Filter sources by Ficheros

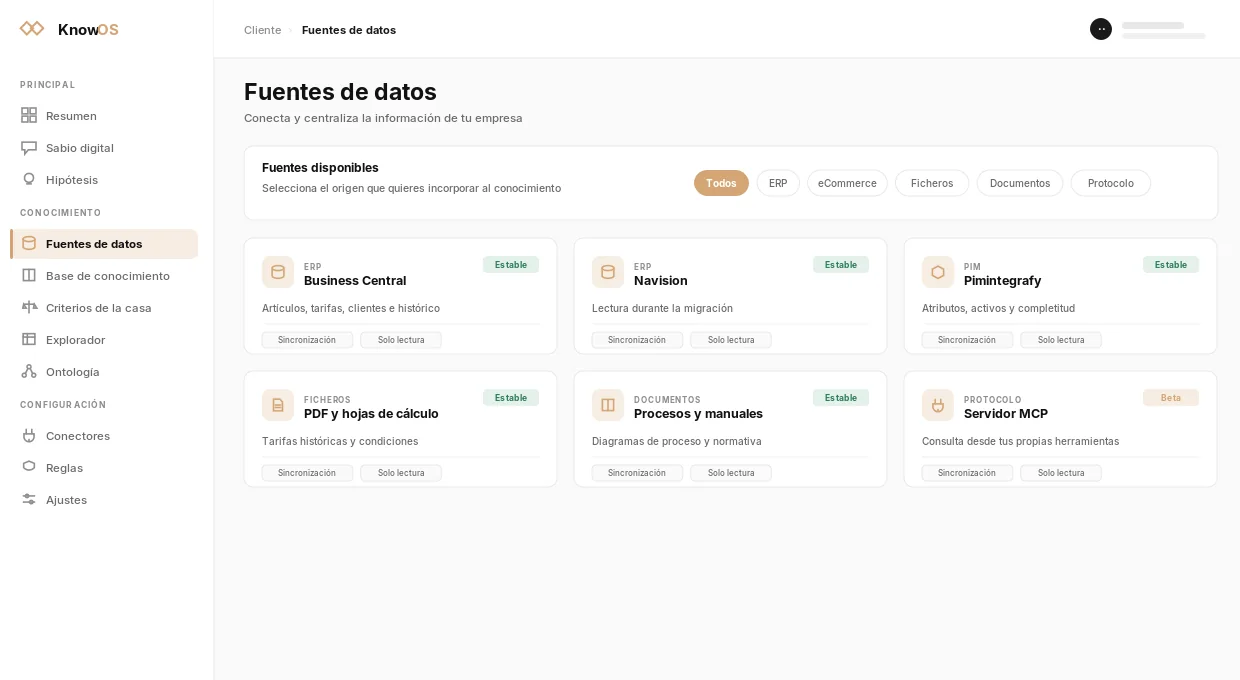point(932,183)
